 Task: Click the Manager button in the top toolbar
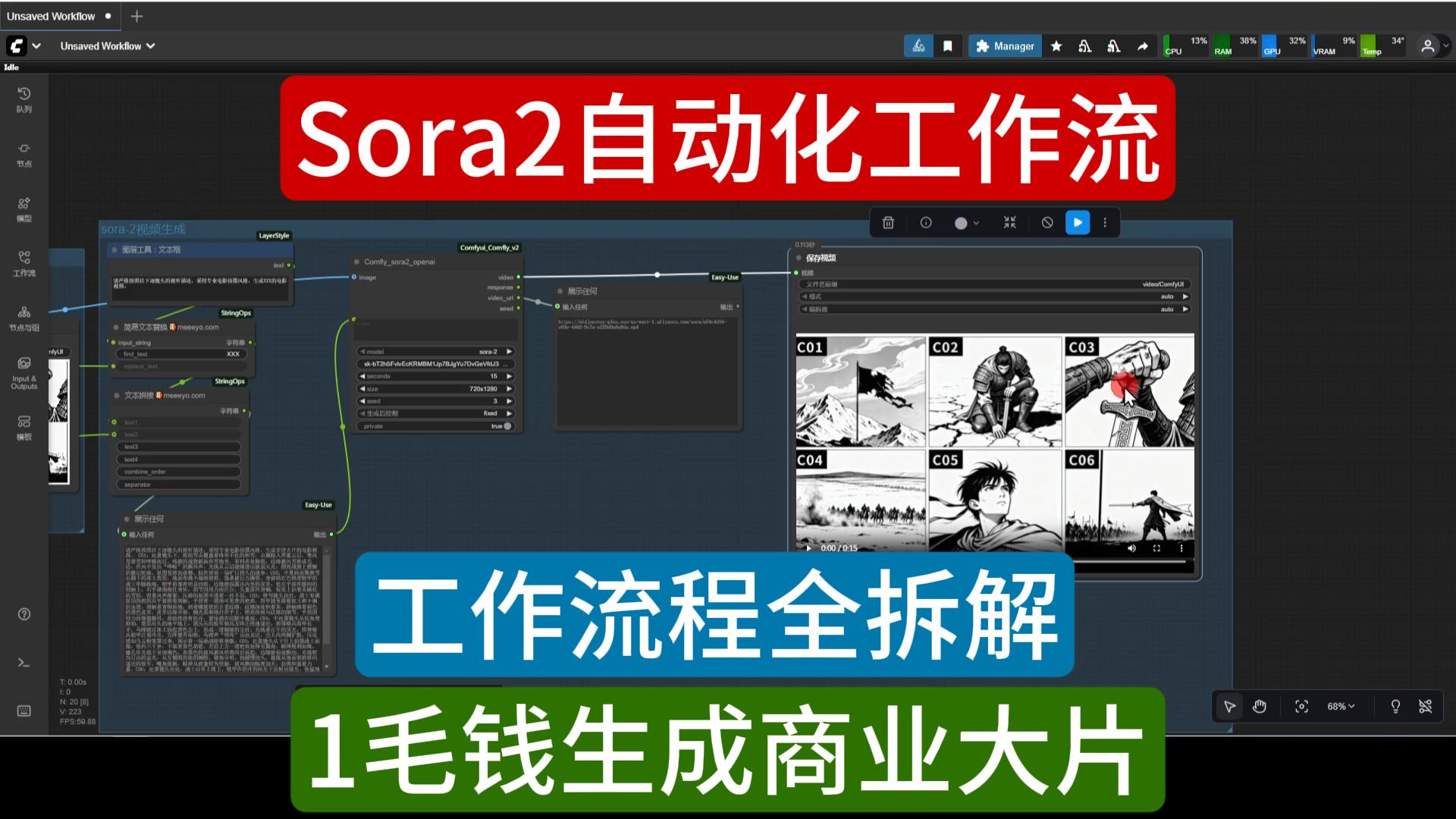click(1005, 45)
